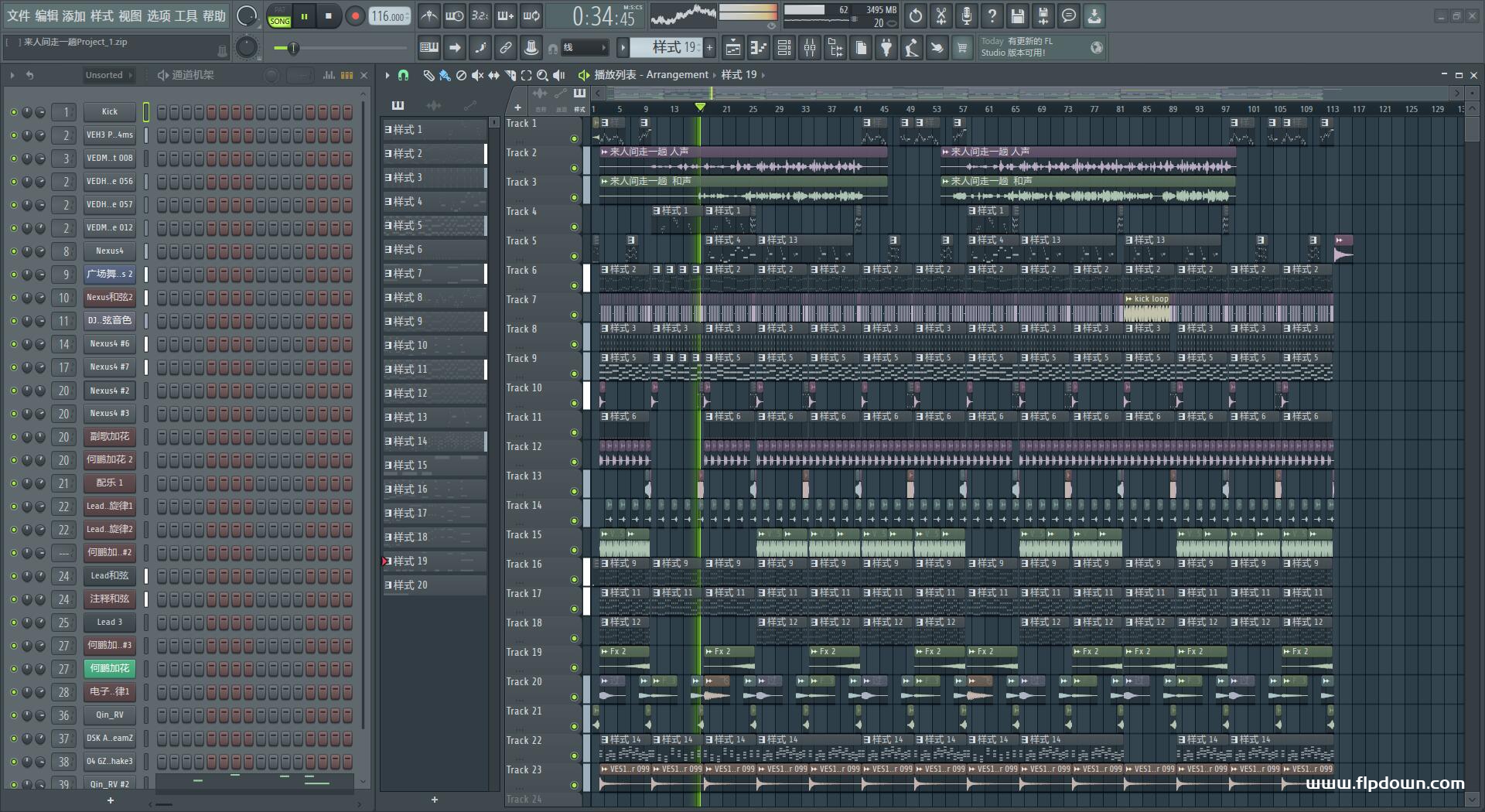Select the 何鹏加花 highlighted channel button
The width and height of the screenshot is (1485, 812).
(110, 669)
